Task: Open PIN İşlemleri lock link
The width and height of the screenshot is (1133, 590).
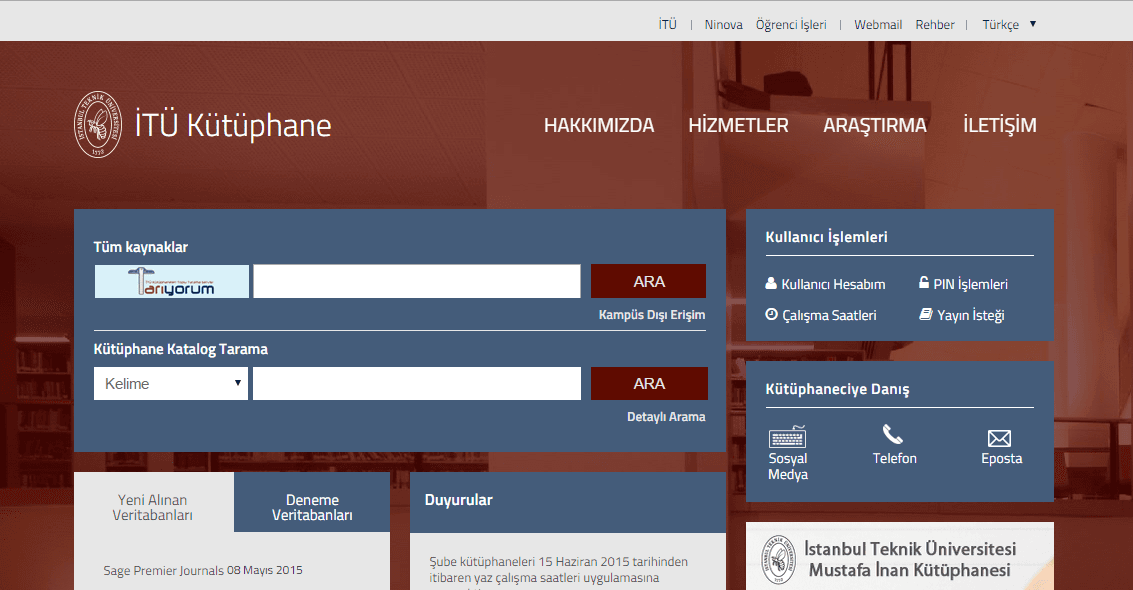Action: [x=963, y=284]
